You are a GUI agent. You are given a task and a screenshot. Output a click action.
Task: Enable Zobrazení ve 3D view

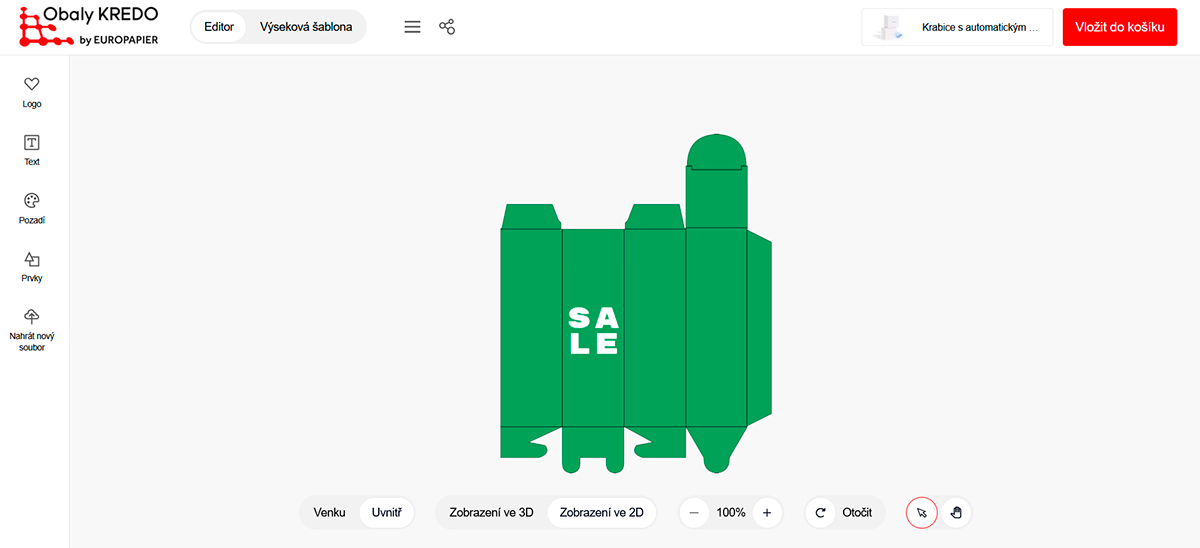tap(491, 513)
